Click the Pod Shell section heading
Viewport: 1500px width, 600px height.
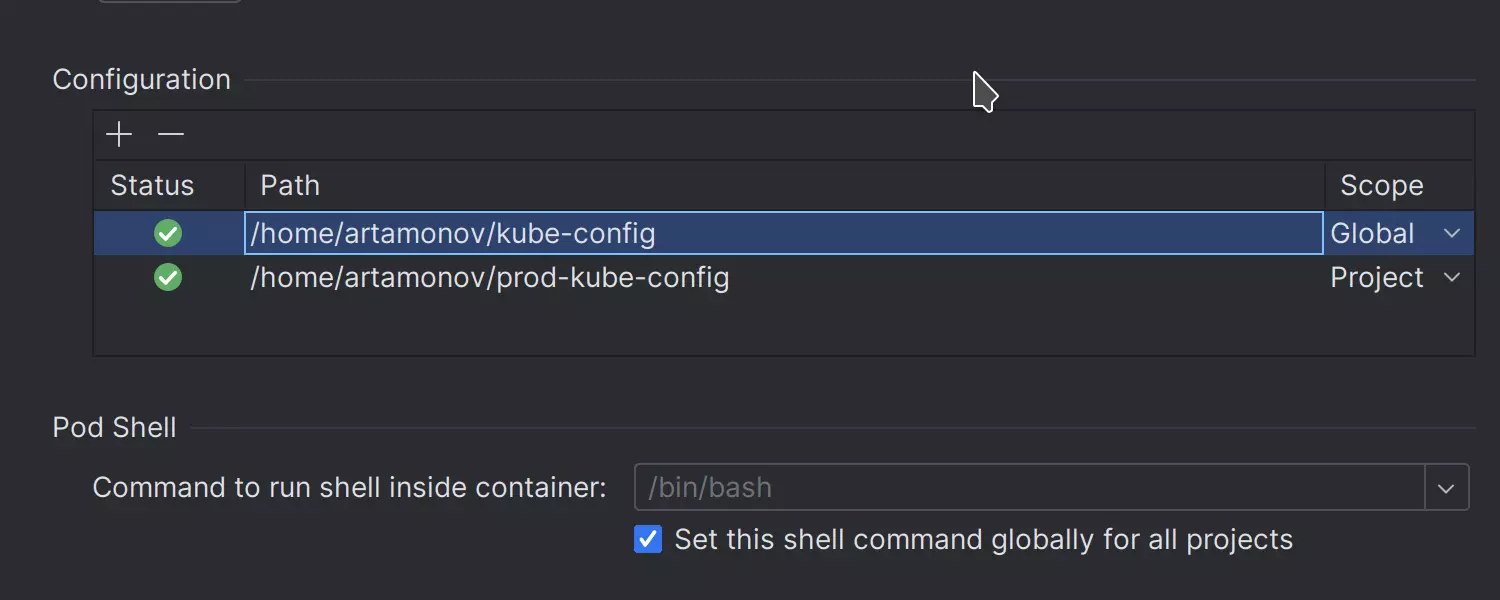tap(114, 428)
